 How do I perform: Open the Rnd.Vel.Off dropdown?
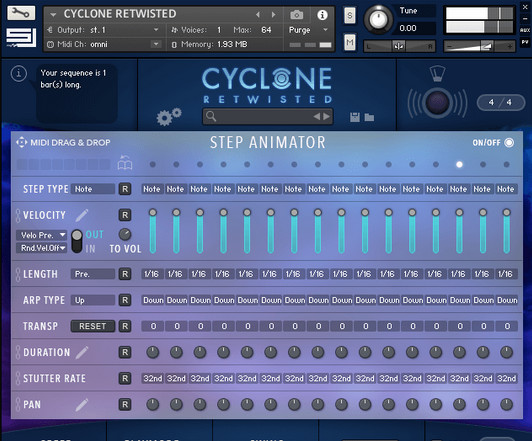(41, 248)
